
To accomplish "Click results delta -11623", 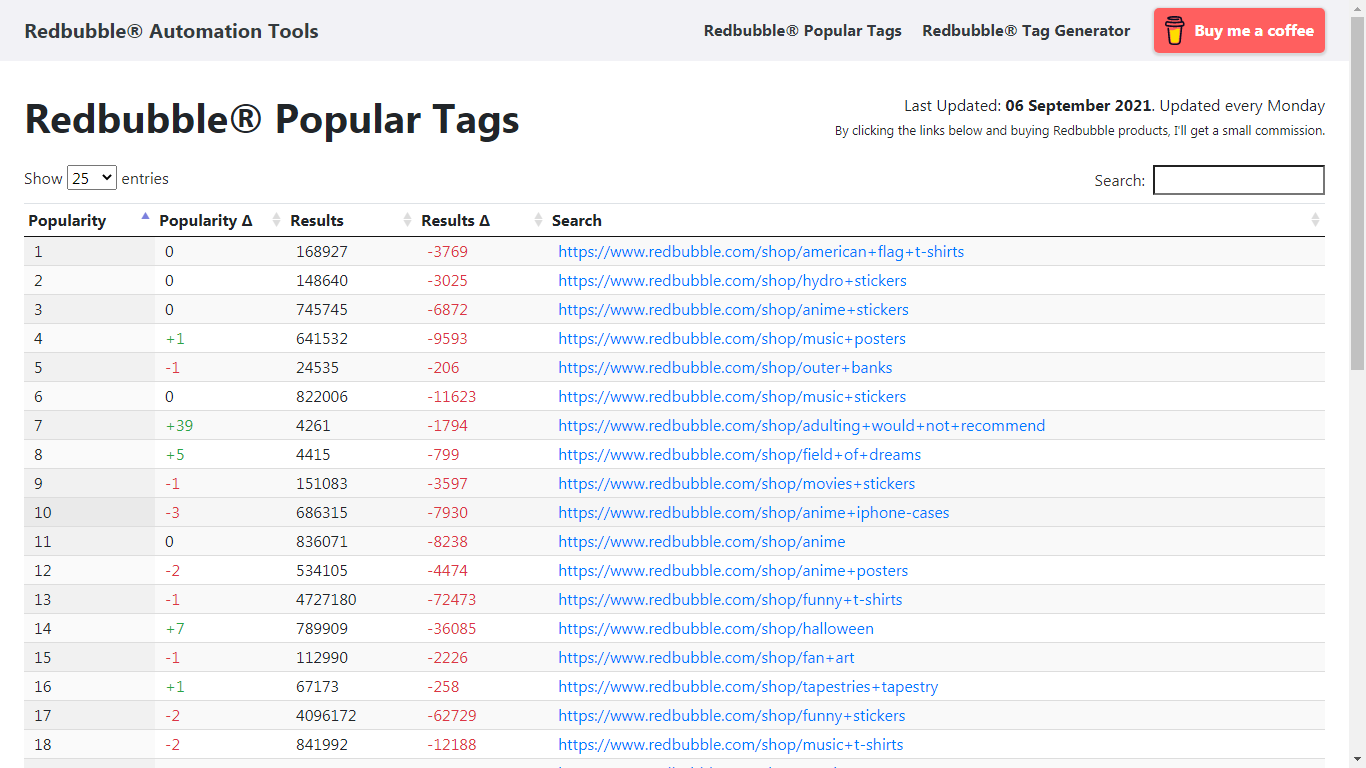I will click(x=452, y=397).
